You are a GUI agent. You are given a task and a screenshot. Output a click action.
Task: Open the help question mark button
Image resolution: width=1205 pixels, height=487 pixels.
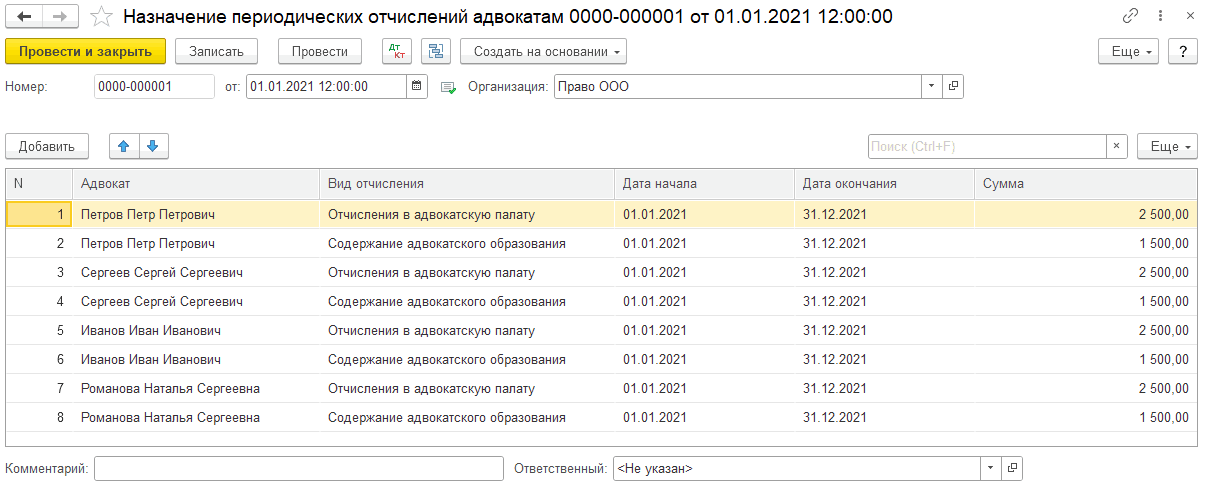tap(1182, 52)
